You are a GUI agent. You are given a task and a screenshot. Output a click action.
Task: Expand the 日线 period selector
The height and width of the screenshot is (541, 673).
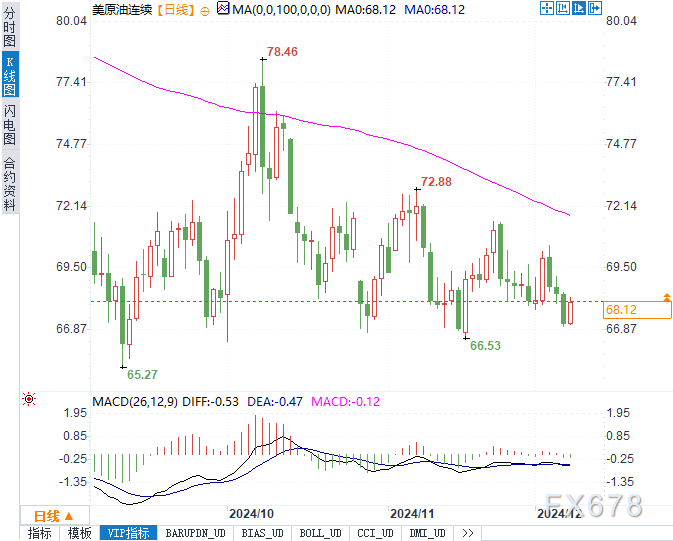coord(55,516)
